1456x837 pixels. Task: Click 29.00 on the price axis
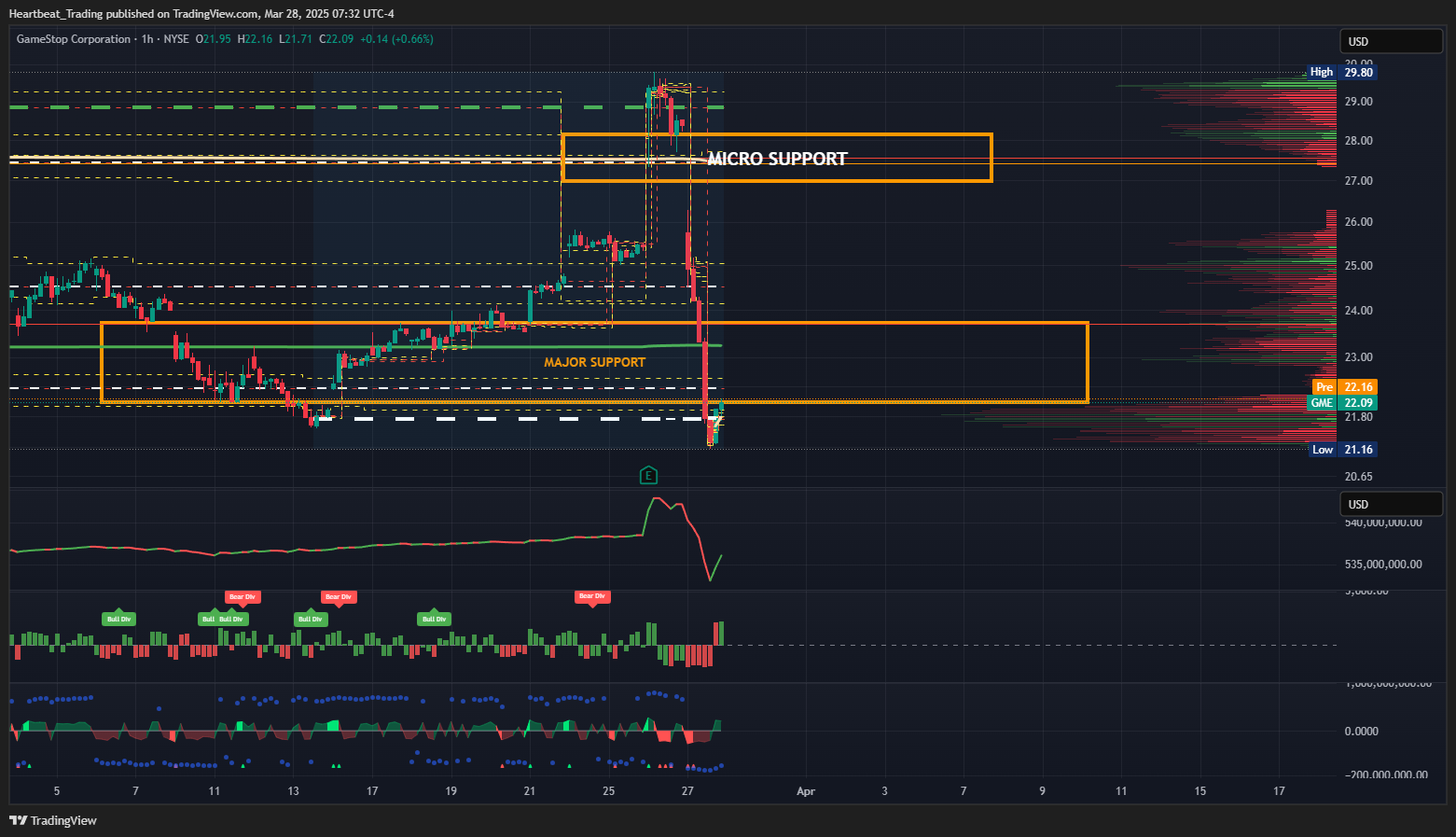point(1358,102)
